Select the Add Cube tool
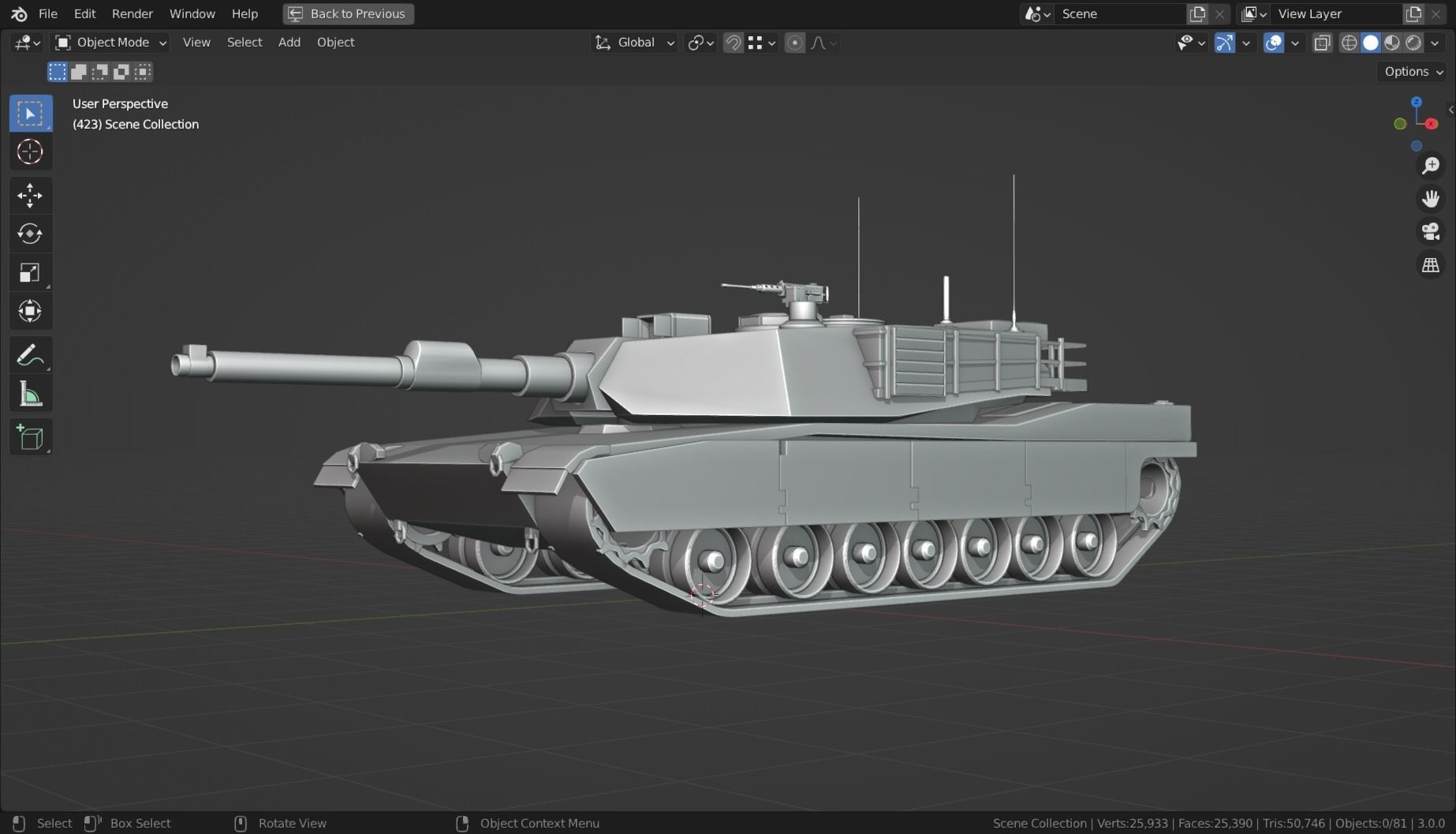Image resolution: width=1456 pixels, height=834 pixels. click(x=30, y=437)
